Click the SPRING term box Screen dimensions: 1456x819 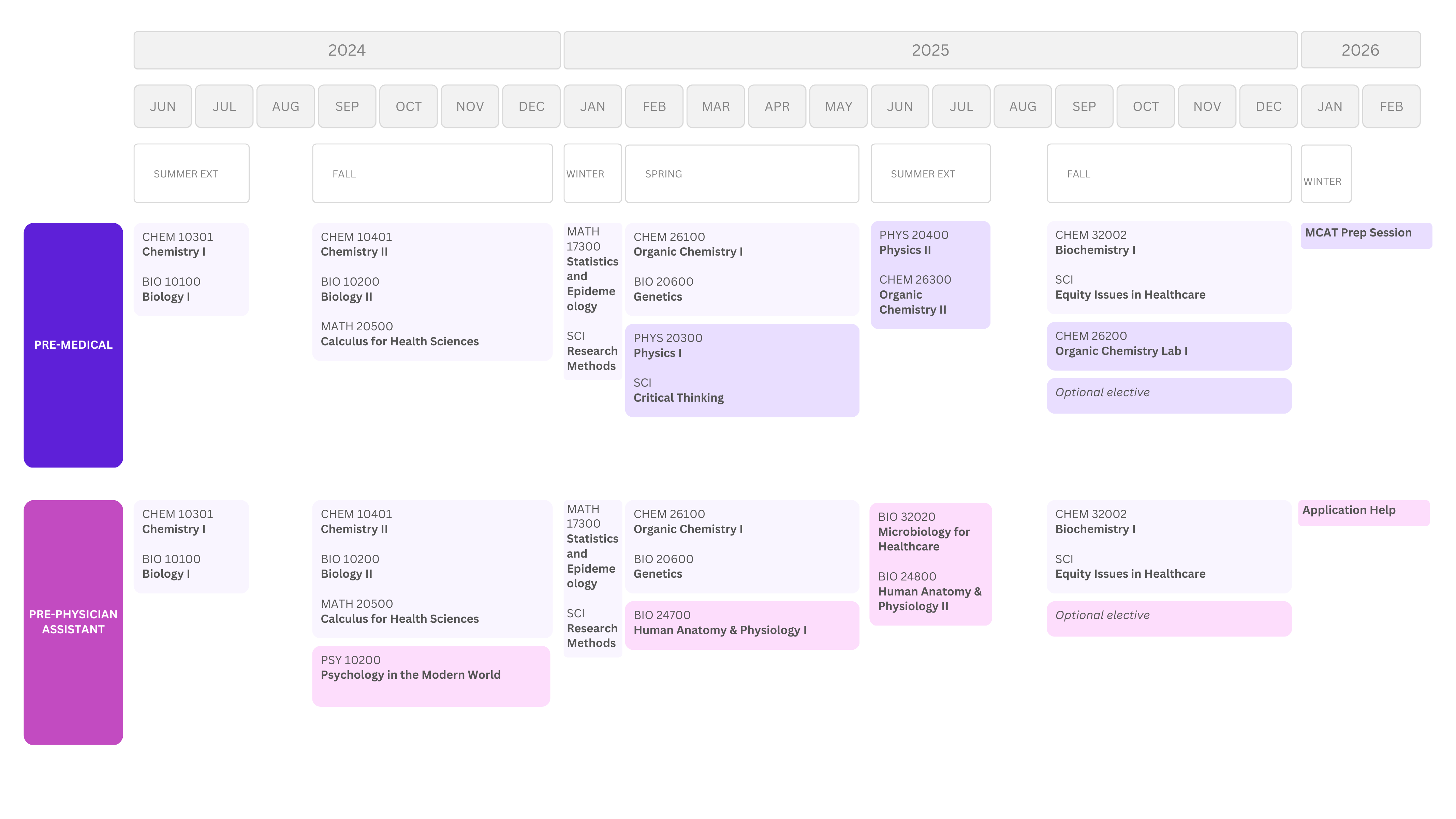tap(741, 174)
